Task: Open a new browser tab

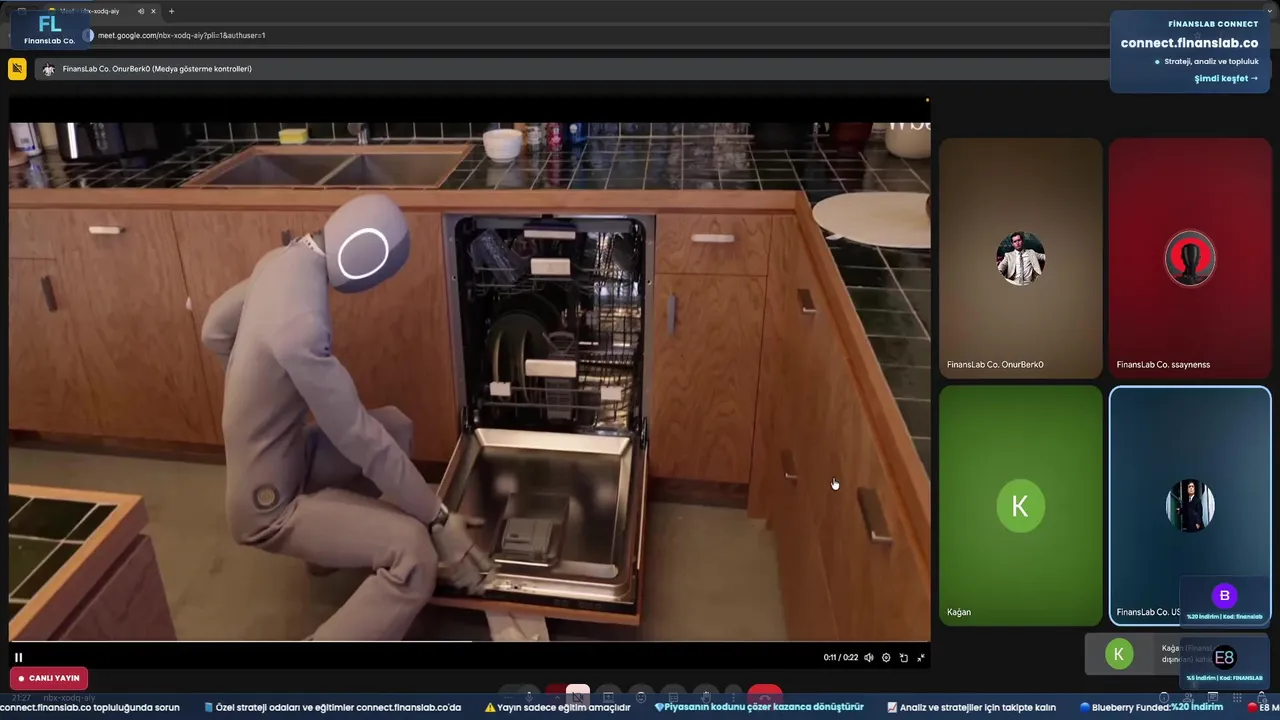Action: 171,11
